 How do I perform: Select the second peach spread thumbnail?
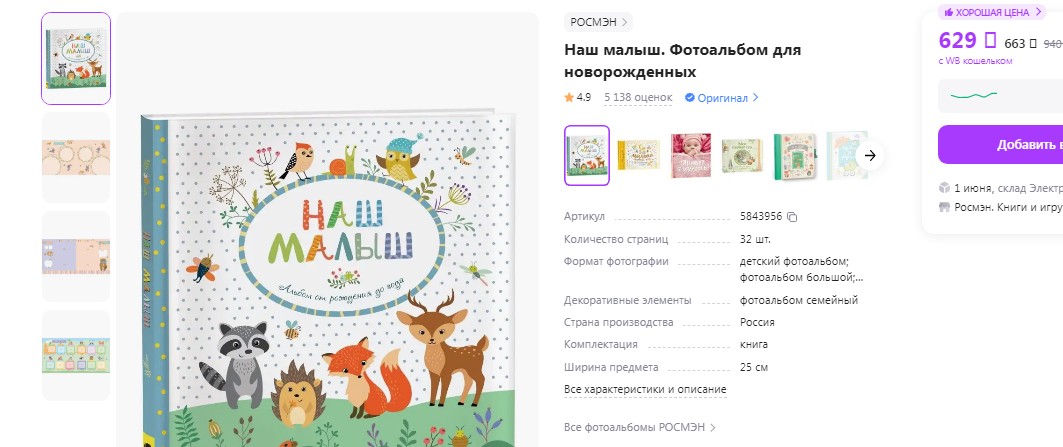point(76,157)
